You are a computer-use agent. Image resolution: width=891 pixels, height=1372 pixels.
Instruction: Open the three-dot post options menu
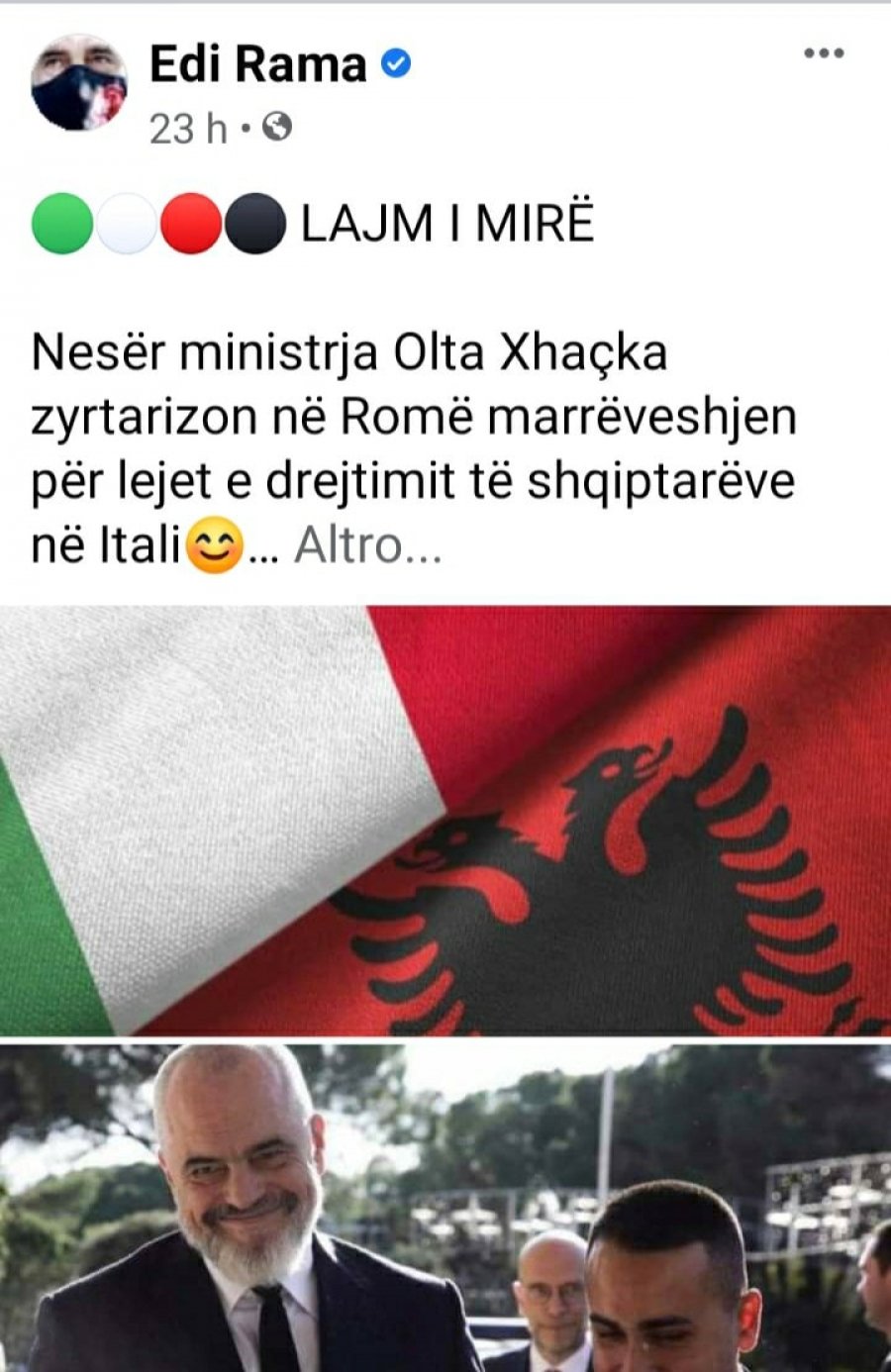click(x=823, y=53)
